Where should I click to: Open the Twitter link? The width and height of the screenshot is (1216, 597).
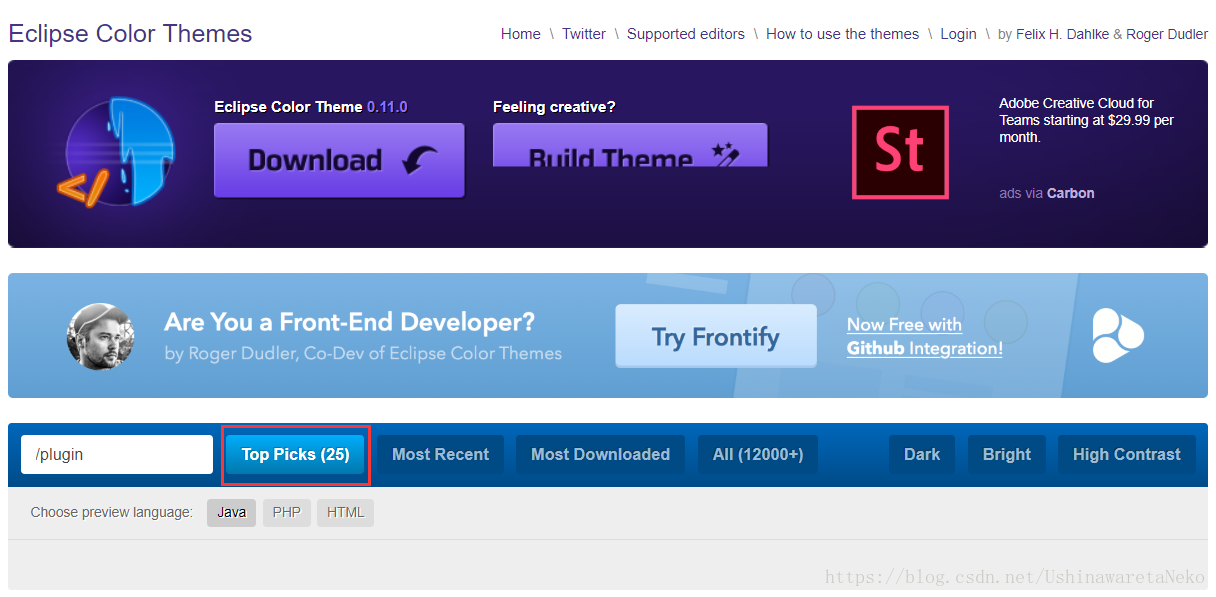(x=584, y=34)
